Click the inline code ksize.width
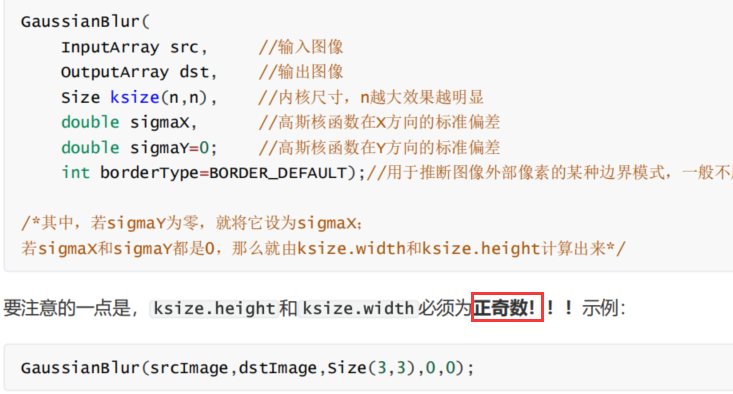 (358, 308)
